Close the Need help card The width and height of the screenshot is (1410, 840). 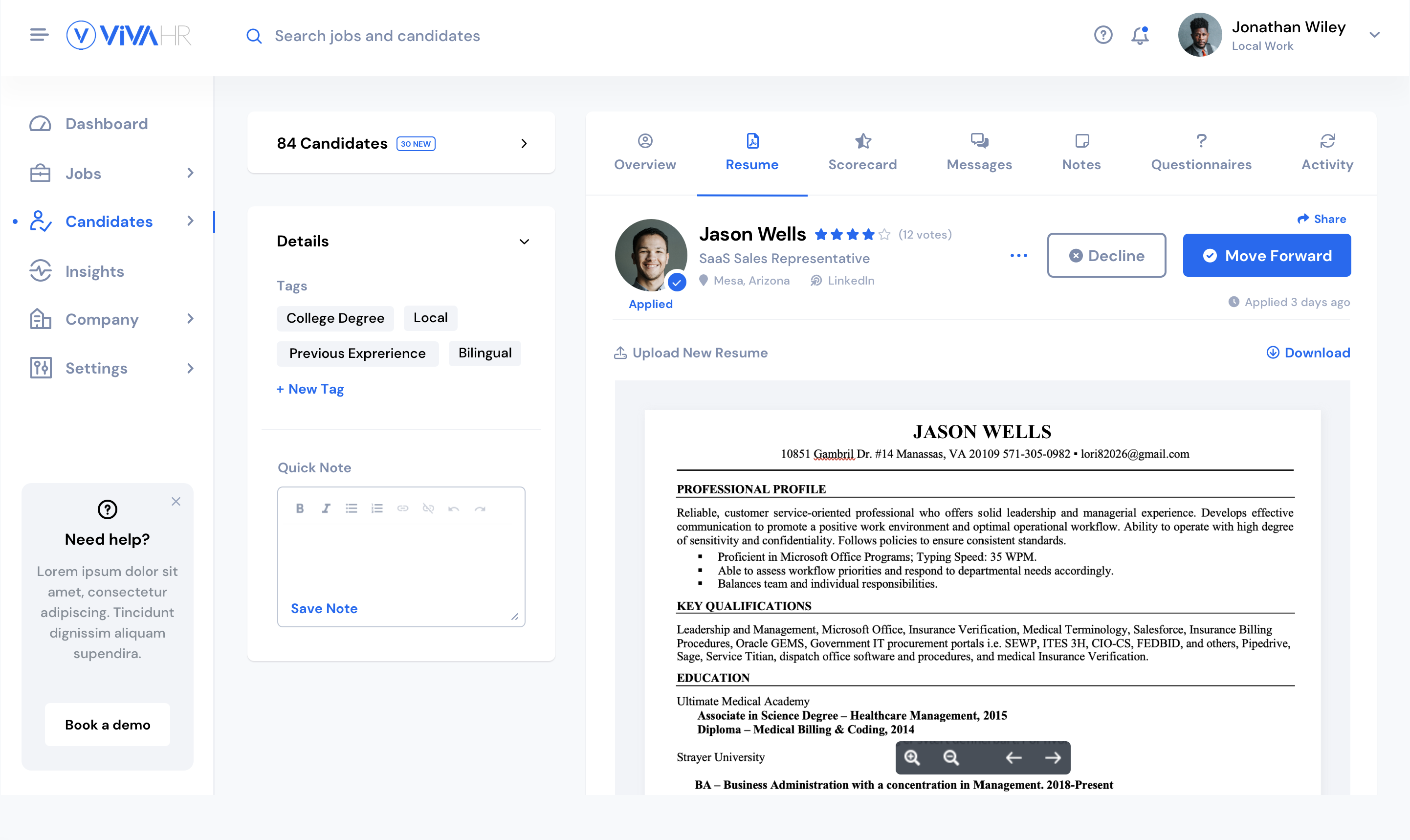[176, 502]
